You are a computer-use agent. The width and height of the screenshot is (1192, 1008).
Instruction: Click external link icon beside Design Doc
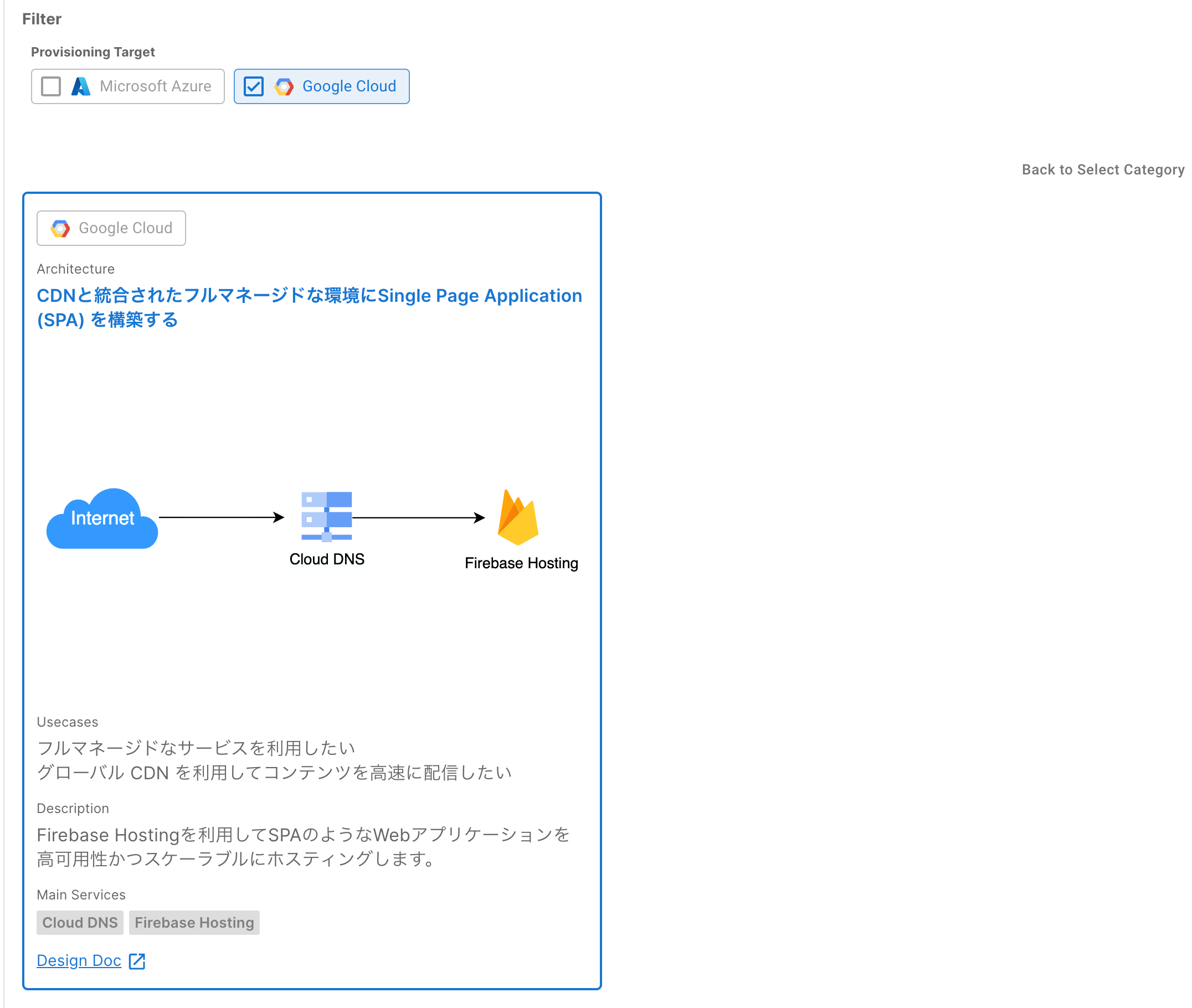point(137,961)
